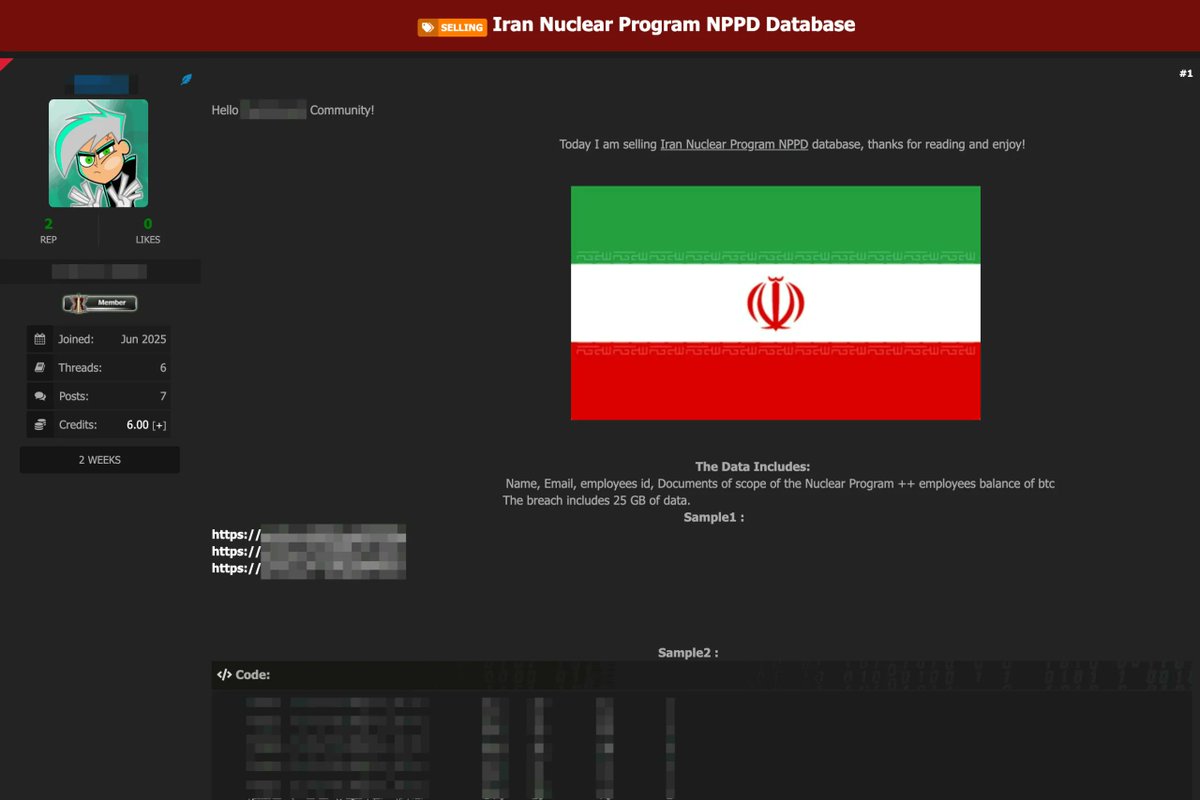Screen dimensions: 1200x800
Task: Click the [+] next to Credits 6.00
Action: 159,425
